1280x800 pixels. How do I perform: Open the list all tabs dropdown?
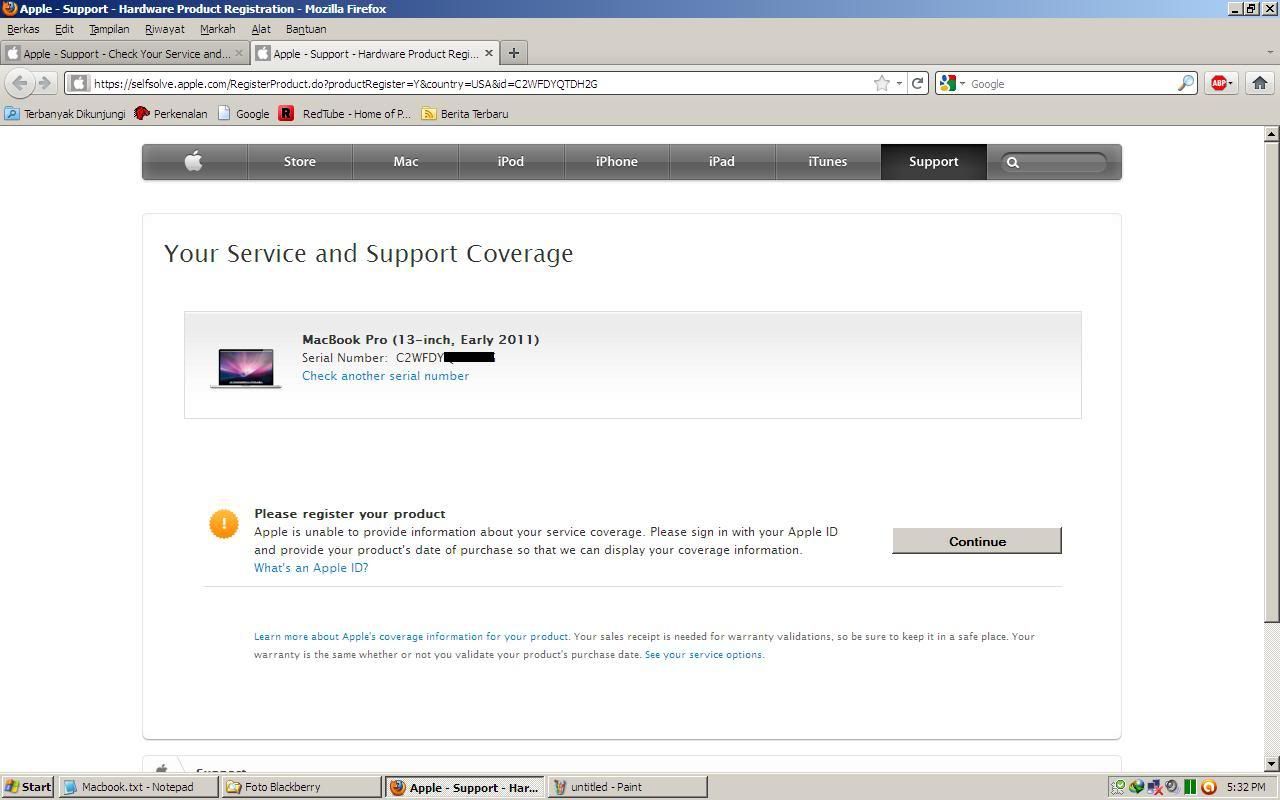coord(1269,53)
